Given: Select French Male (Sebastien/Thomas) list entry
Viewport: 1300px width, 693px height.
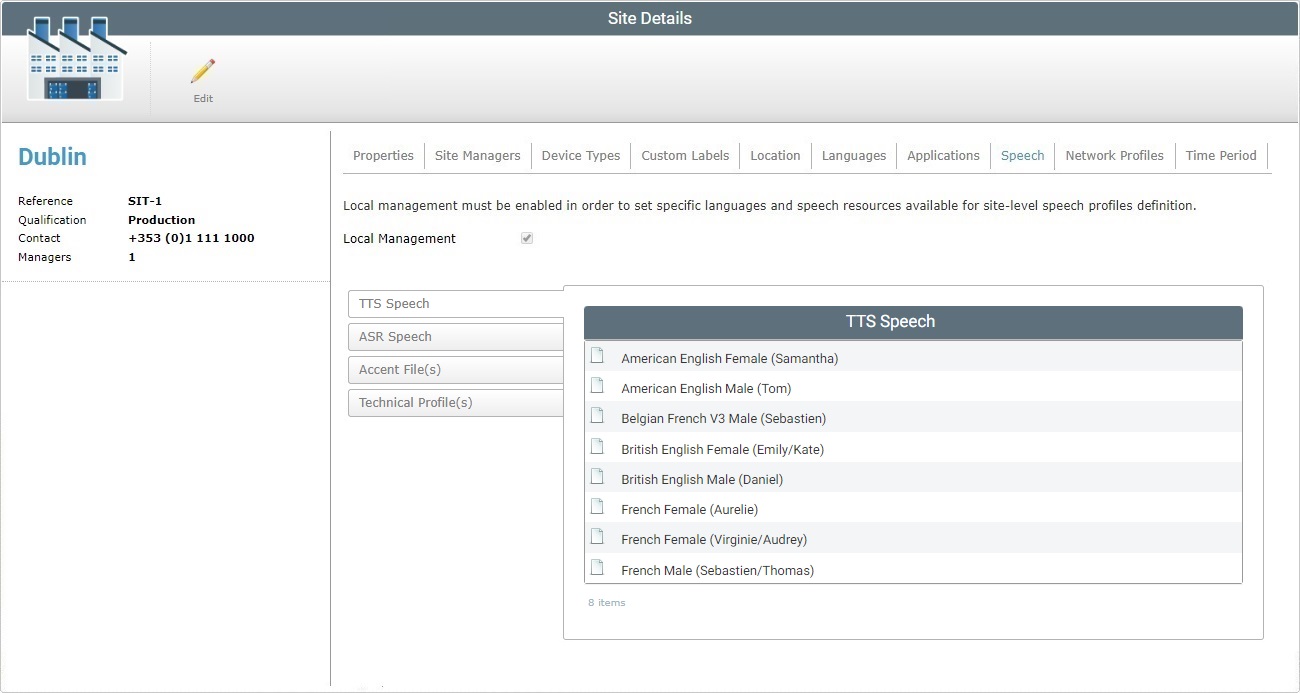Looking at the screenshot, I should tap(717, 571).
